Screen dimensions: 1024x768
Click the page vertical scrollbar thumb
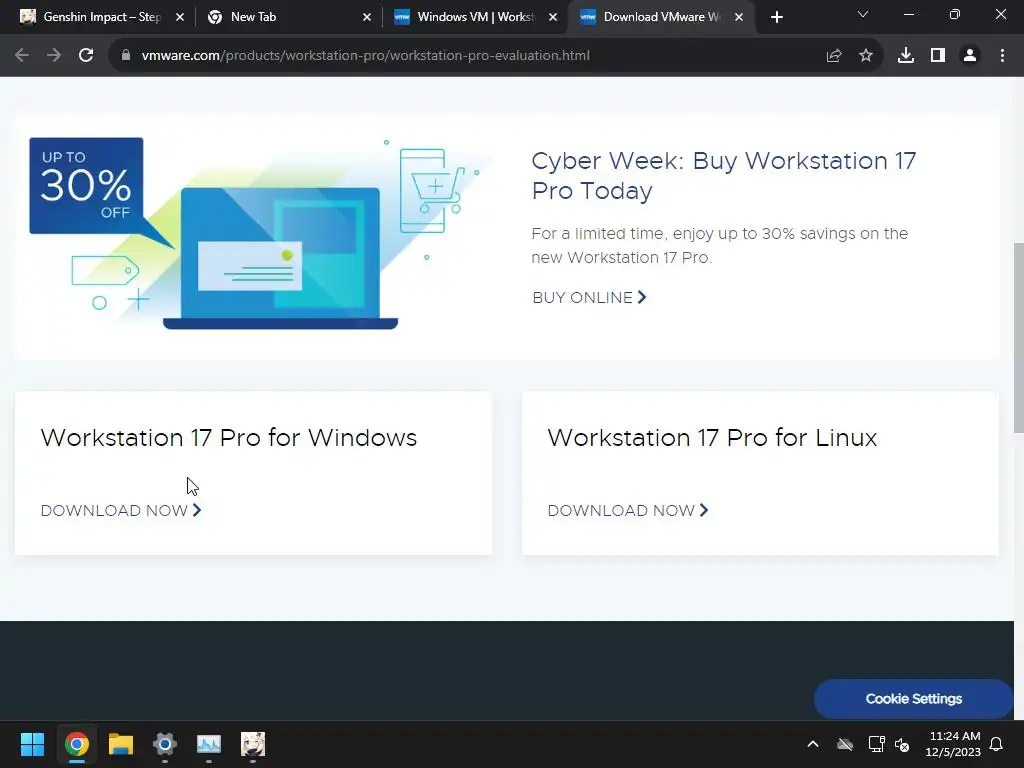click(x=1018, y=337)
